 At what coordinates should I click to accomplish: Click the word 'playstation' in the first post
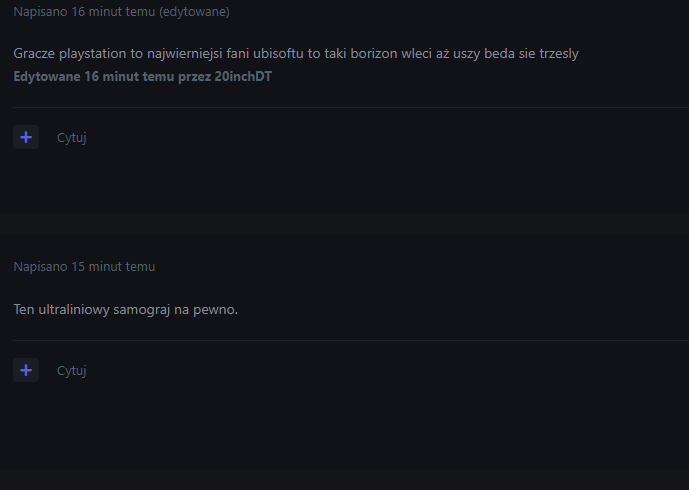[x=91, y=53]
